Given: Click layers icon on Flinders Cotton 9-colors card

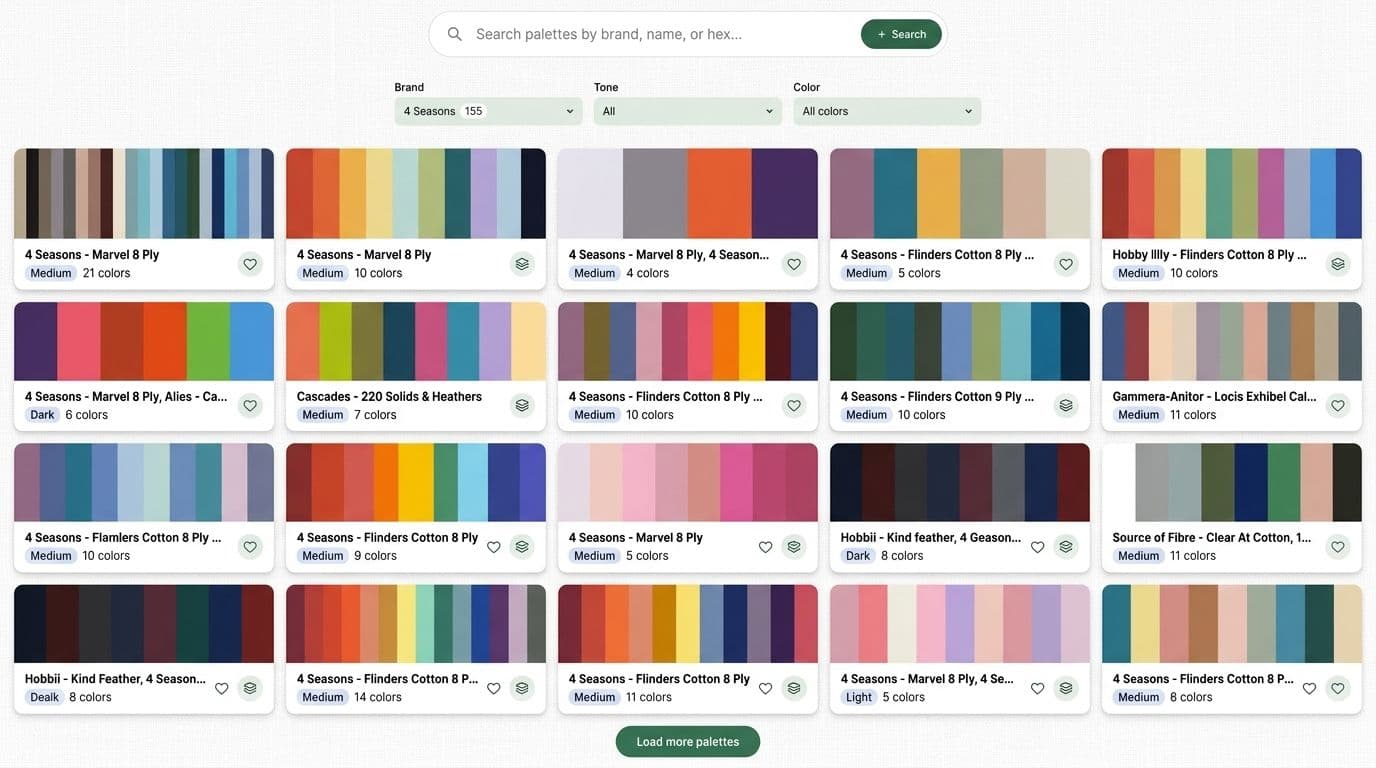Looking at the screenshot, I should (x=522, y=547).
